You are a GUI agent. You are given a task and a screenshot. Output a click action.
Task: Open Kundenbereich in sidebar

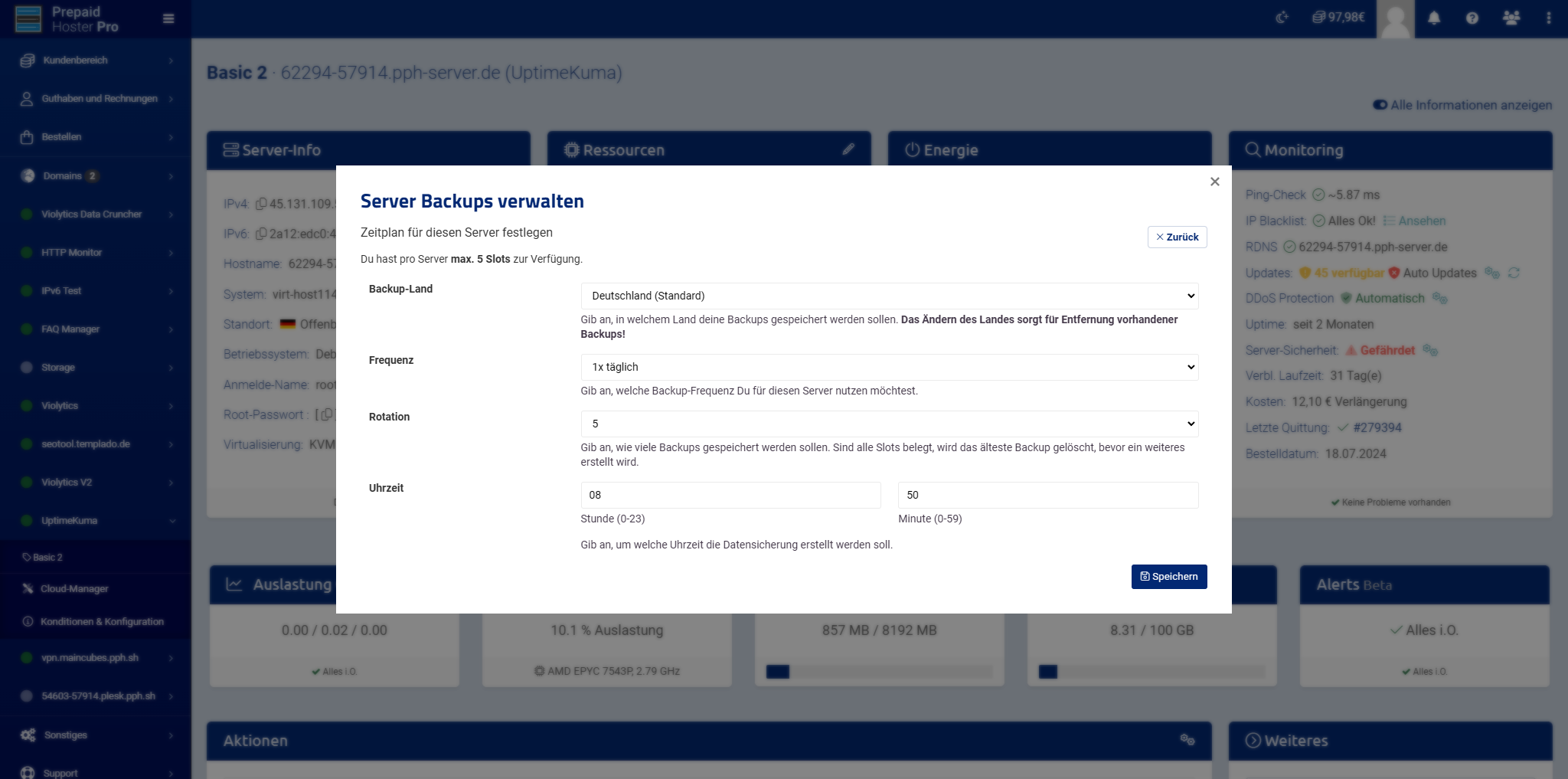coord(96,61)
